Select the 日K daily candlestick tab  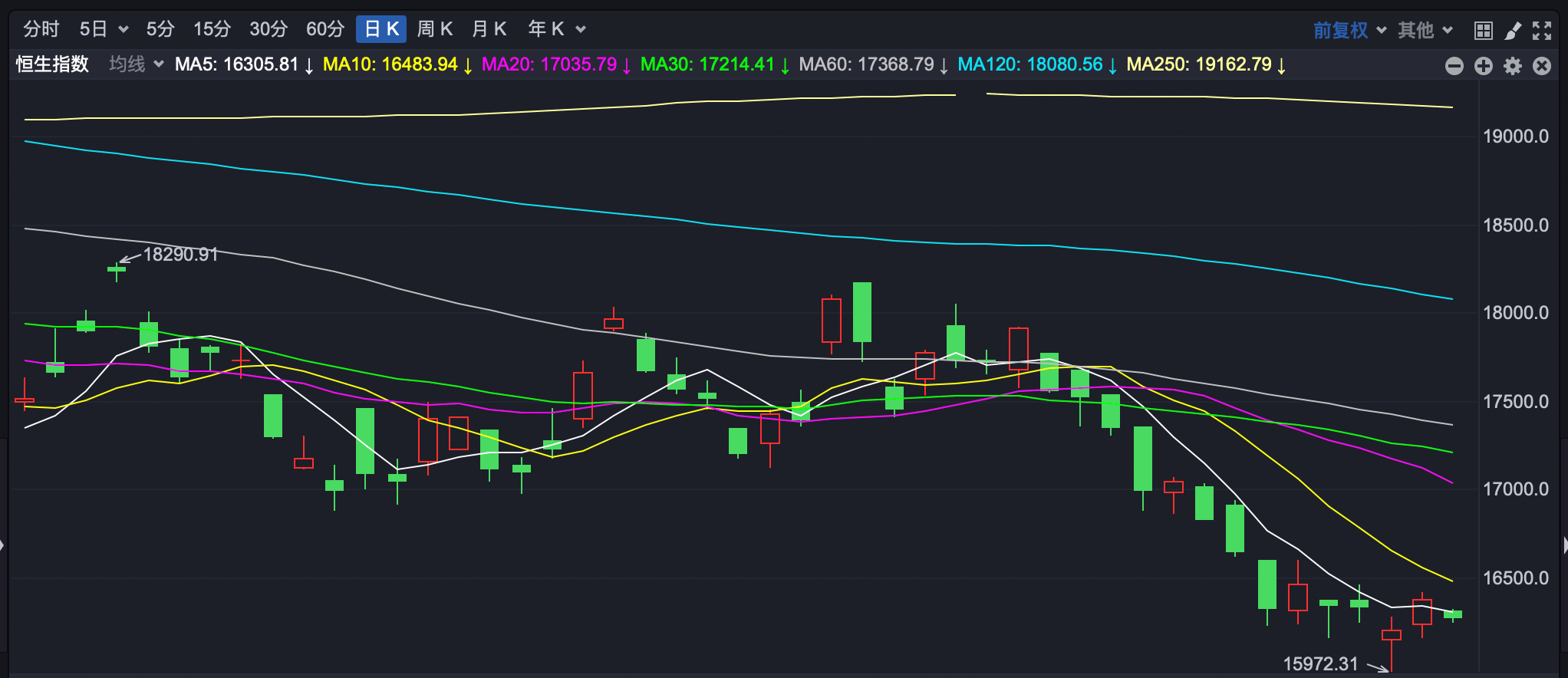381,29
